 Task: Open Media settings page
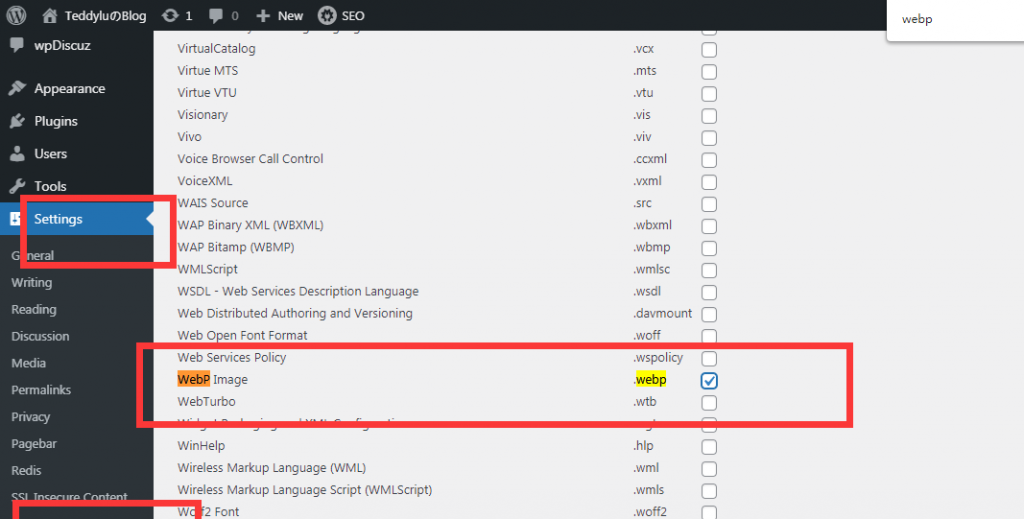coord(29,363)
